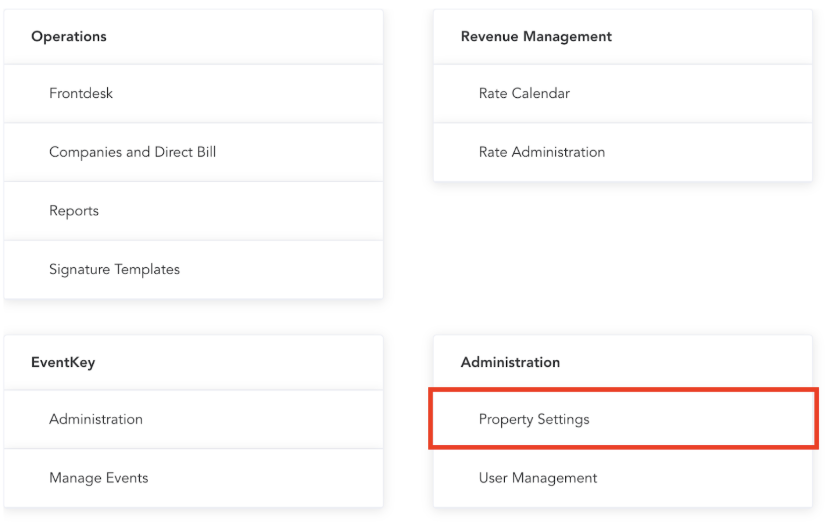Click the Revenue Management section header

pyautogui.click(x=536, y=36)
